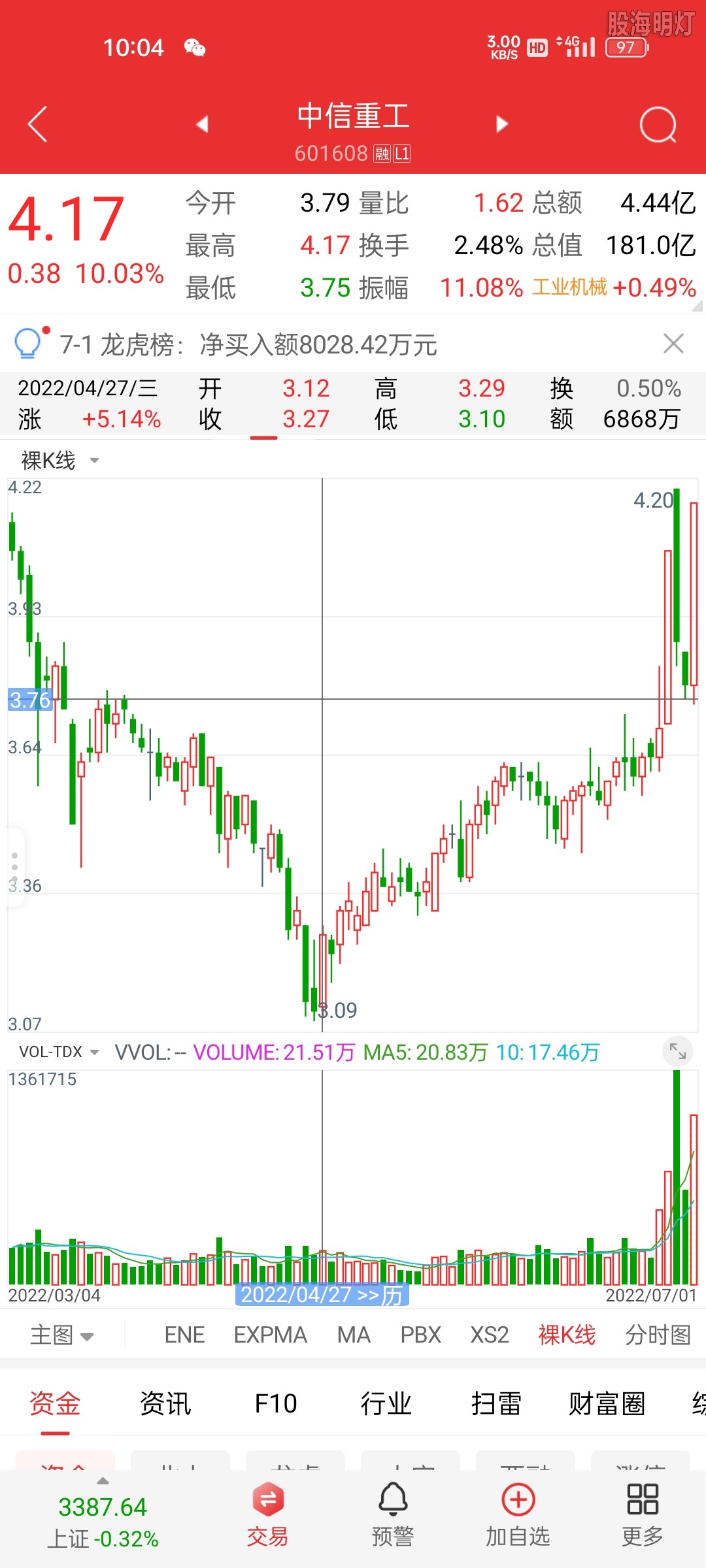Tap the corner expand triangle under quote panel

(x=698, y=306)
